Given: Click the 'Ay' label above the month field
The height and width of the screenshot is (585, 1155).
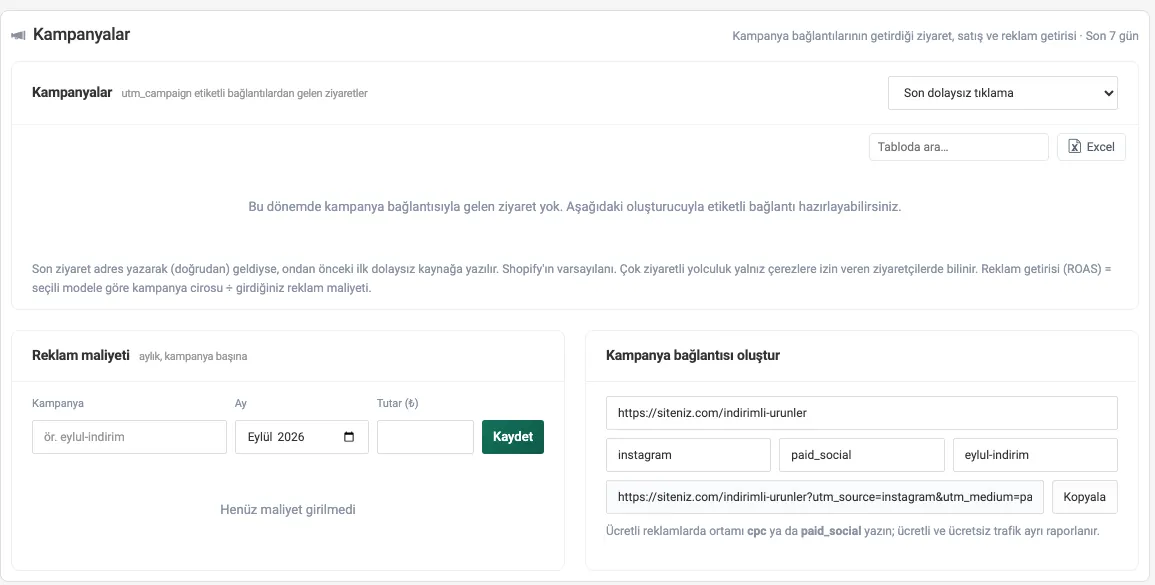Looking at the screenshot, I should coord(241,403).
